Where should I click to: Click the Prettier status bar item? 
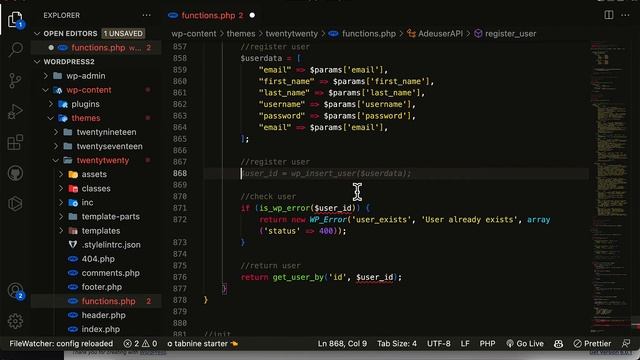(x=592, y=344)
